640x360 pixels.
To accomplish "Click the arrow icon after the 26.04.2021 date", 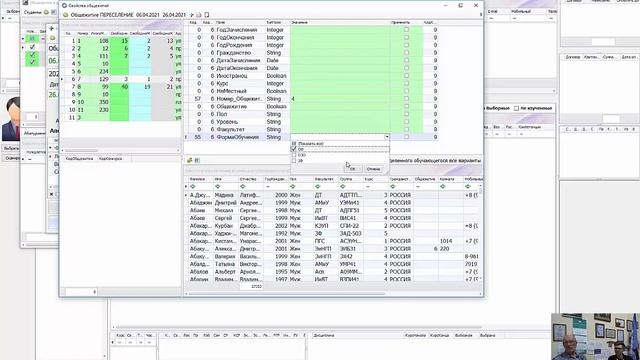I will click(x=192, y=15).
